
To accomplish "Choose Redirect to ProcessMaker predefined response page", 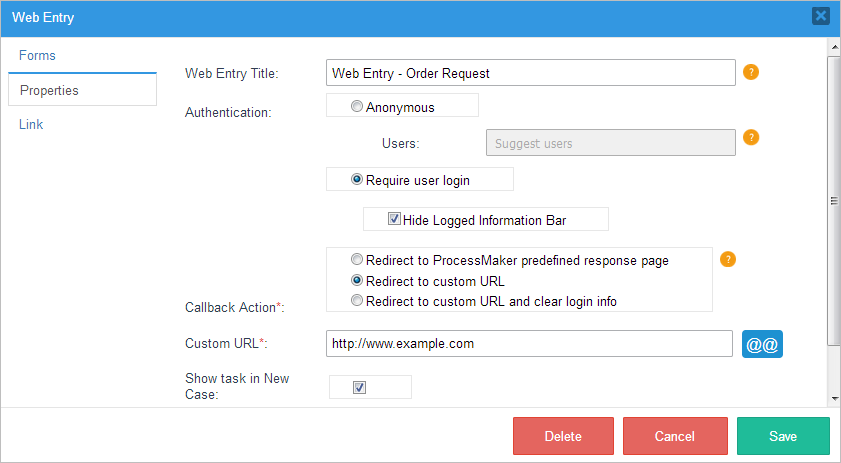I will 357,260.
